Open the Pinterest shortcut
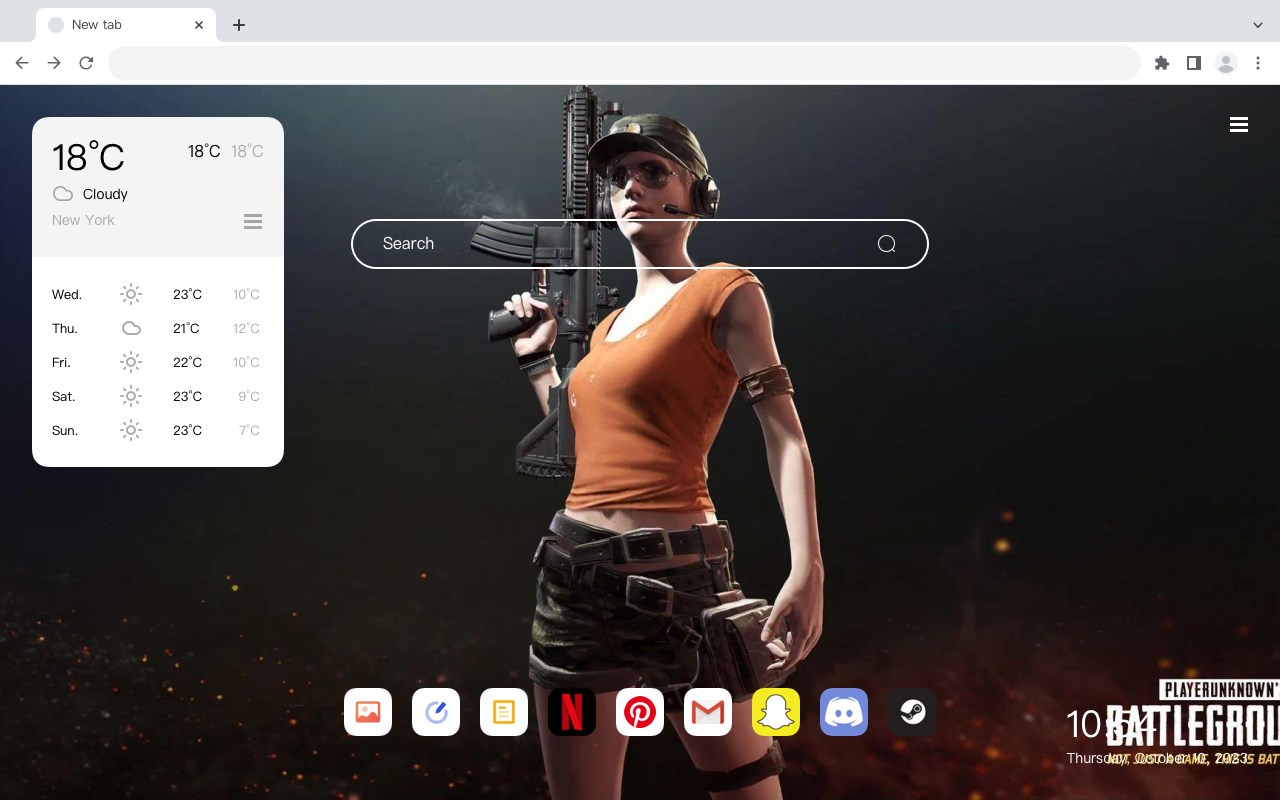The width and height of the screenshot is (1280, 800). [640, 712]
